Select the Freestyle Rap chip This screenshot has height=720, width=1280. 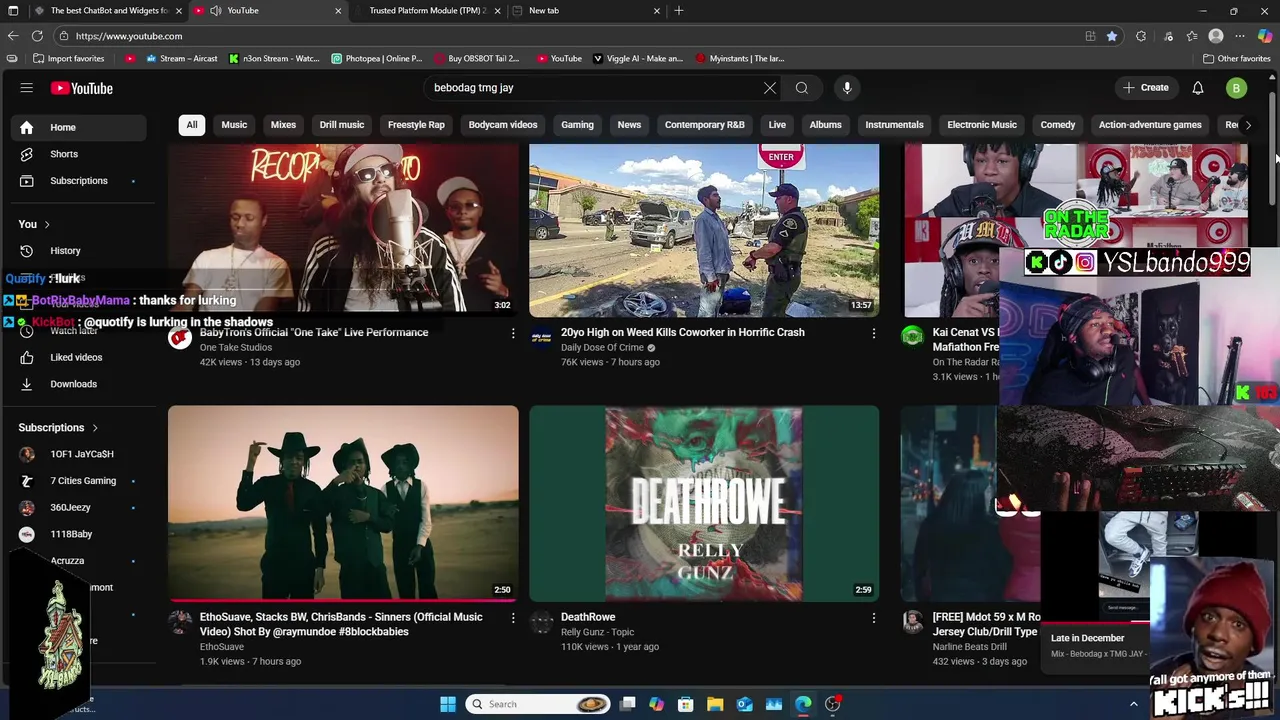pos(416,125)
